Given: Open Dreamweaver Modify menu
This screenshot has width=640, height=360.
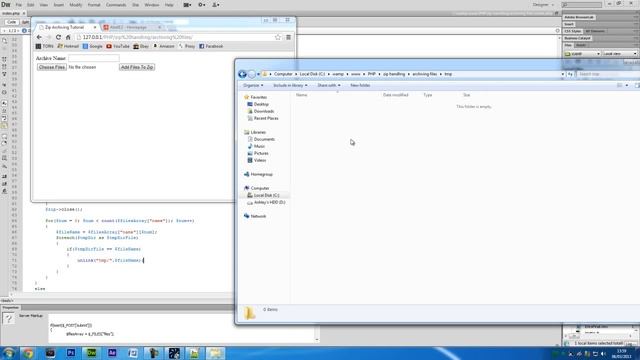Looking at the screenshot, I should click(x=76, y=5).
